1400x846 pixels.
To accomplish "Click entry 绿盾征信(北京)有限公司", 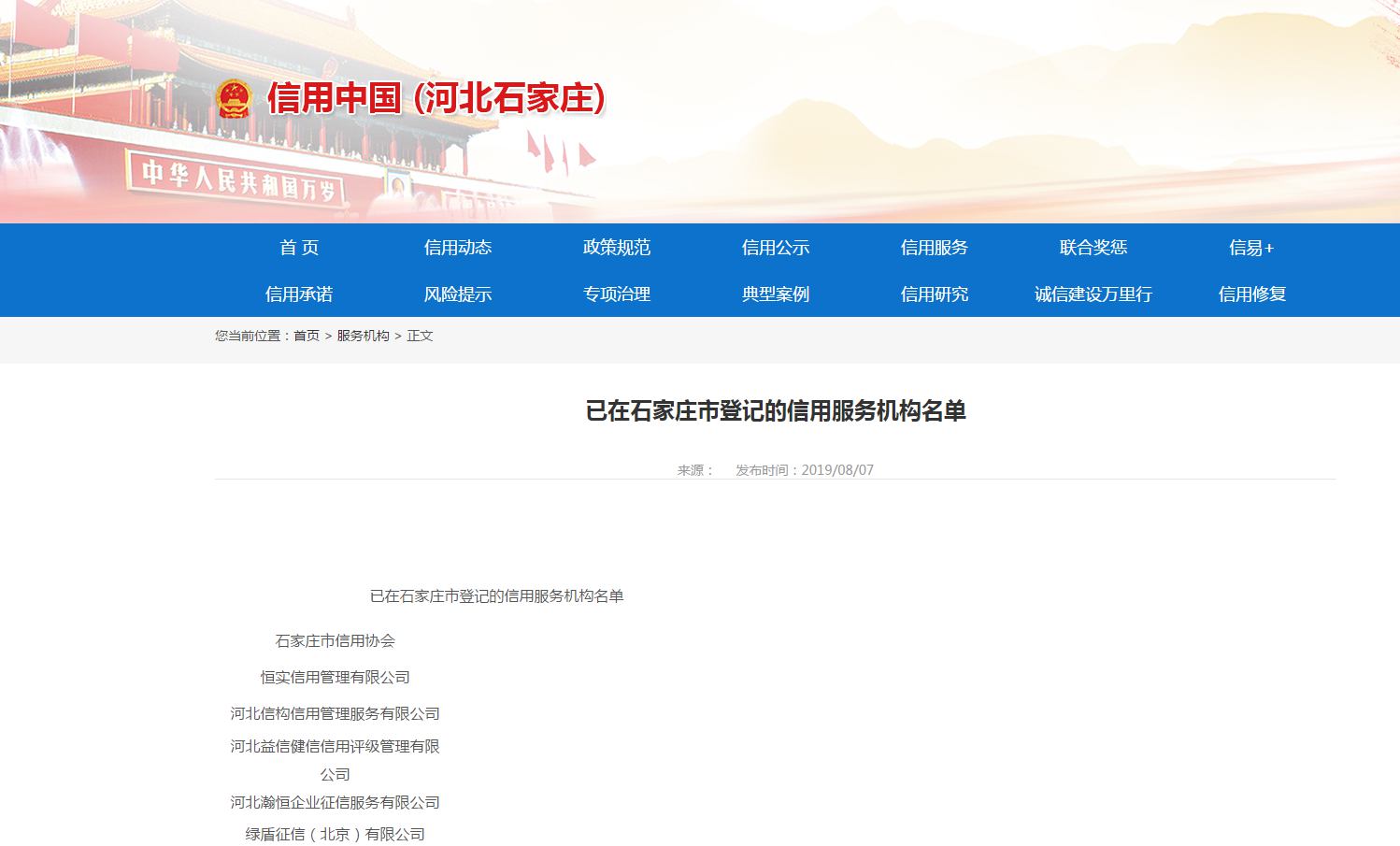I will coord(336,834).
